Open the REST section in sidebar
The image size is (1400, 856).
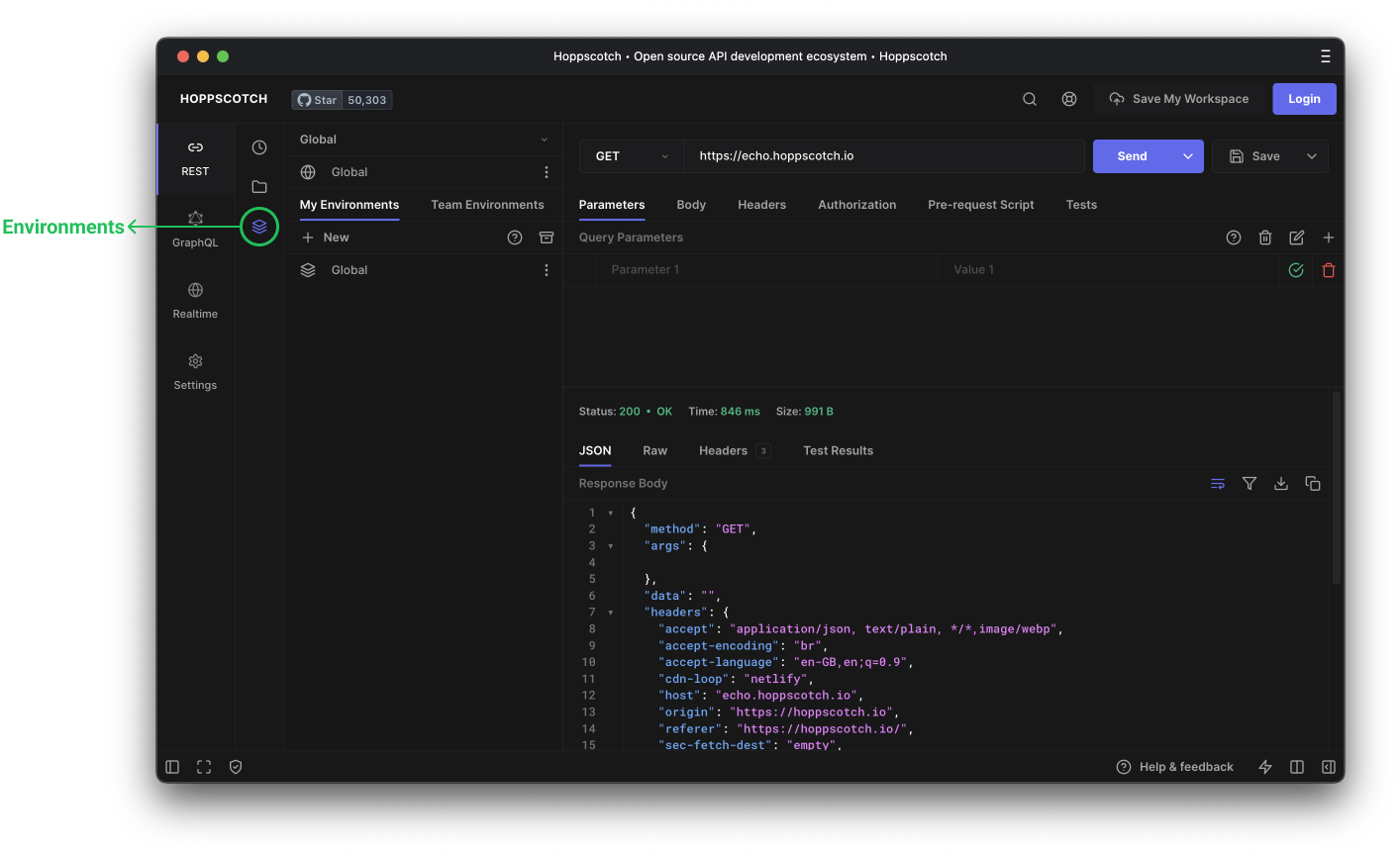(x=195, y=158)
